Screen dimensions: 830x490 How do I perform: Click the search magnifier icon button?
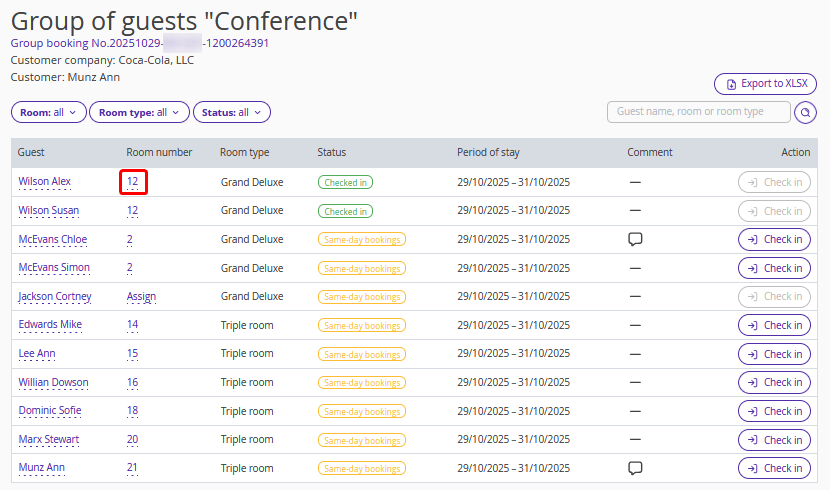[805, 113]
